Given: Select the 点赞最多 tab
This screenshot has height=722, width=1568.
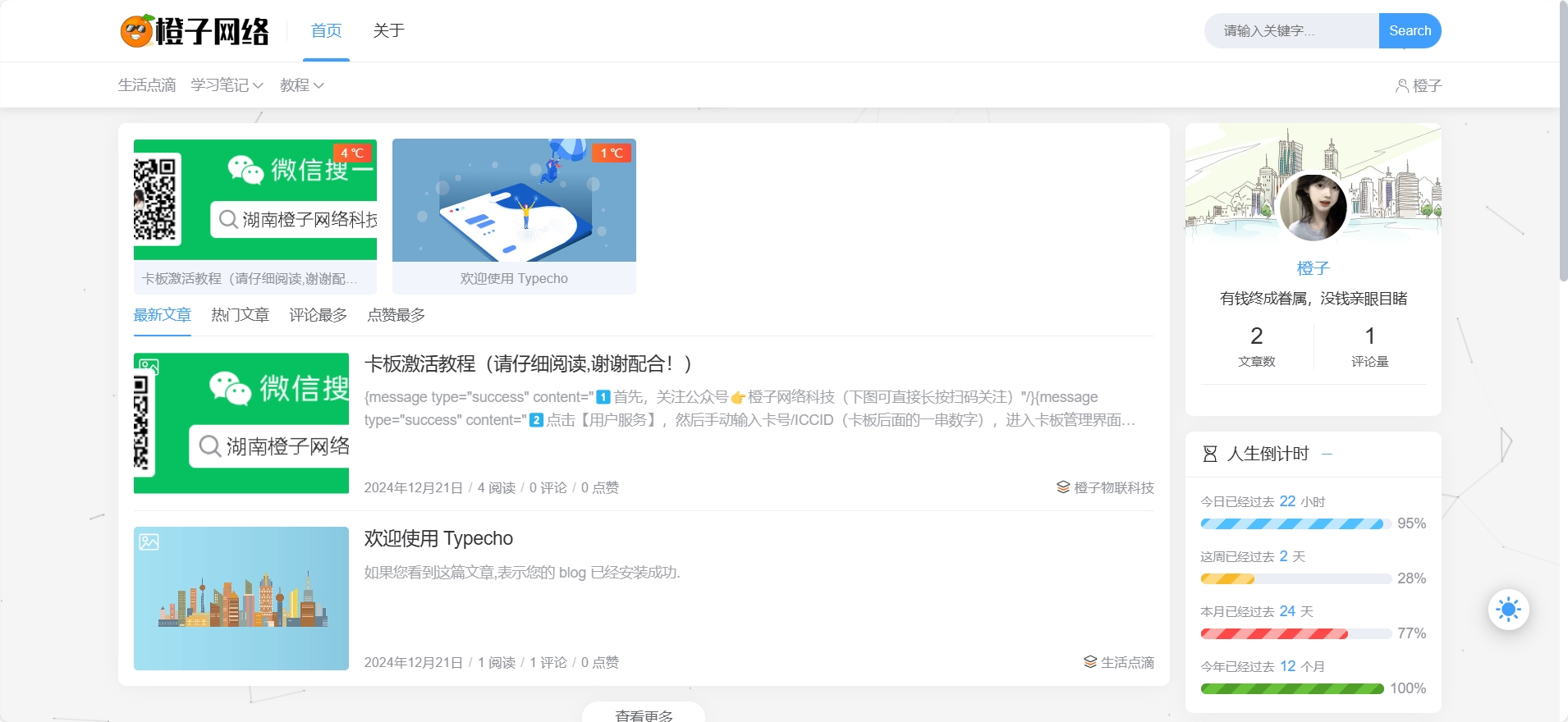Looking at the screenshot, I should point(396,315).
